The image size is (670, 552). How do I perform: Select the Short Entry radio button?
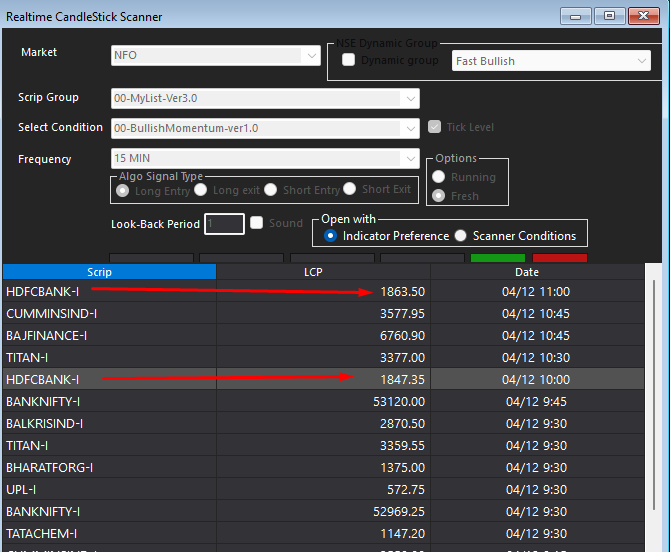[270, 190]
